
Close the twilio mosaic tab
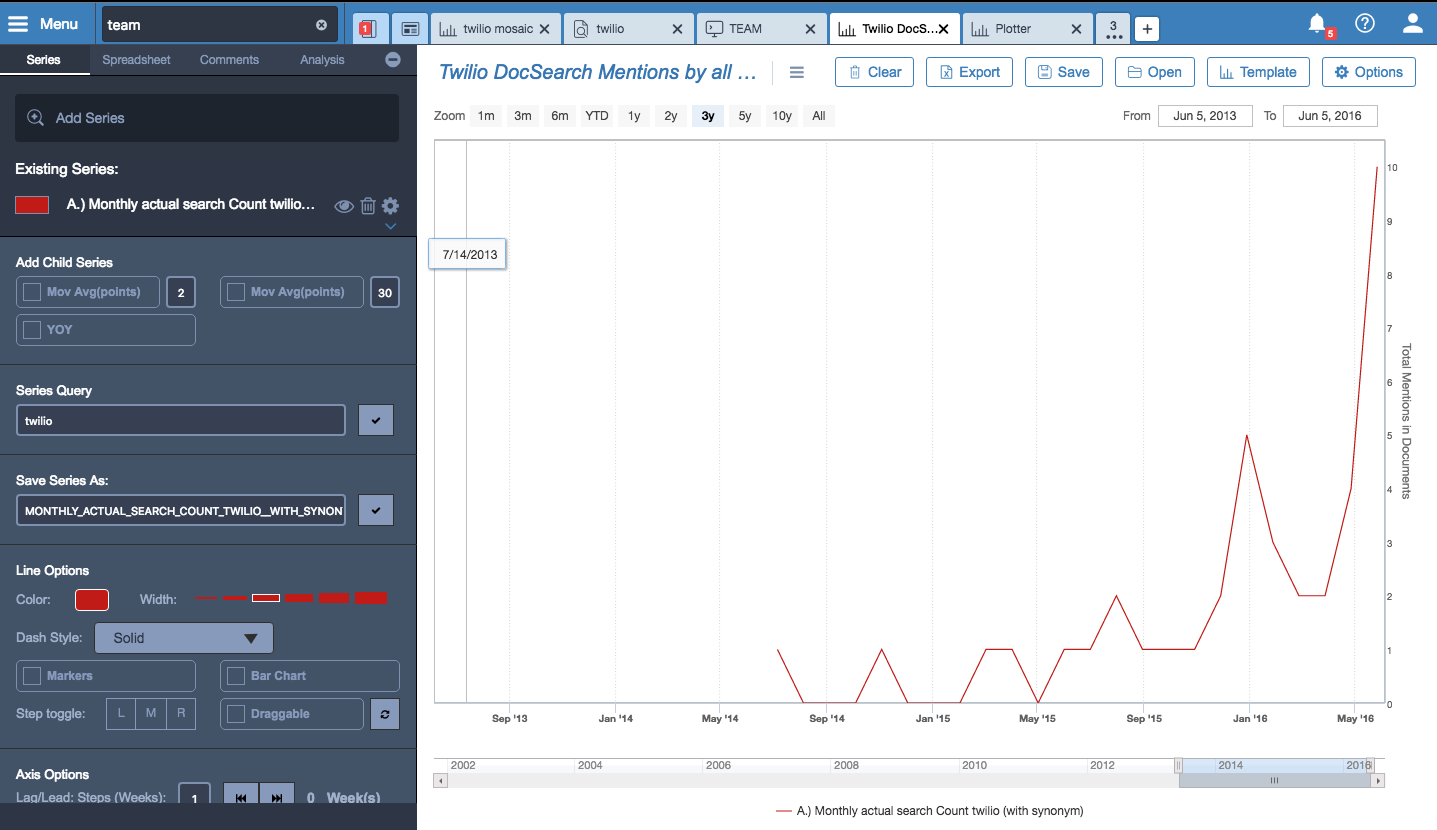coord(544,29)
